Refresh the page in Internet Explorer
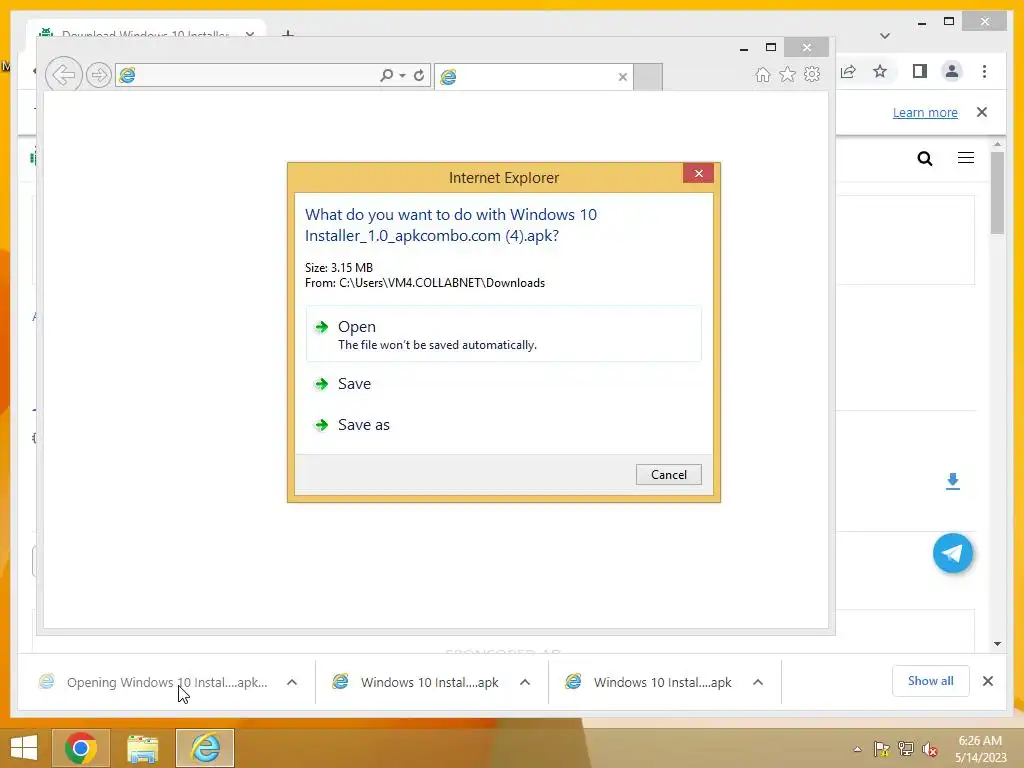Screen dimensions: 1024x768 pyautogui.click(x=419, y=76)
